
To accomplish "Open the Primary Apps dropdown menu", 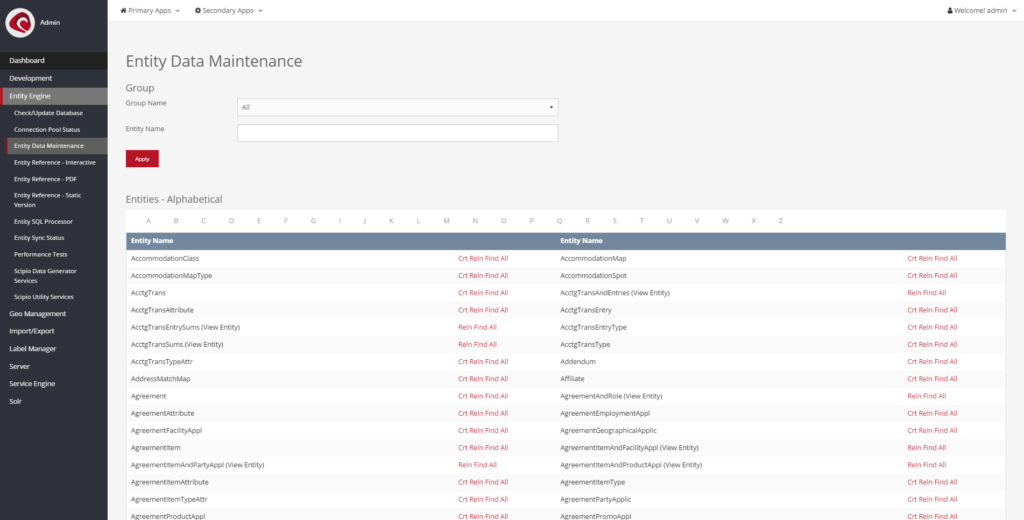I will click(150, 10).
